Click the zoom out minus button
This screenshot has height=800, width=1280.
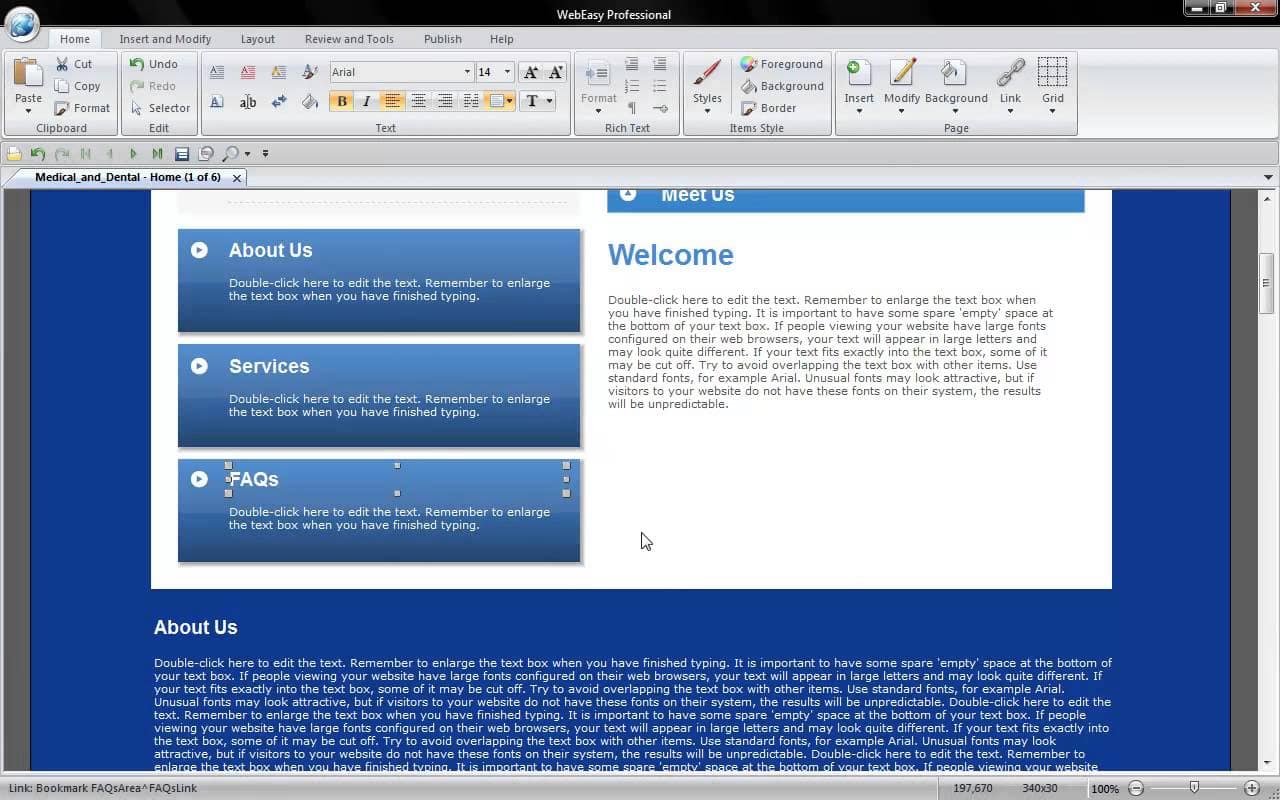point(1136,789)
